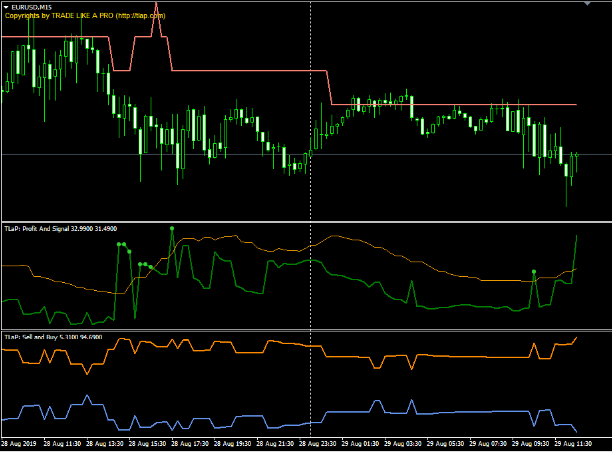
Task: Click the 28 Aug 2019 date label
Action: point(18,444)
